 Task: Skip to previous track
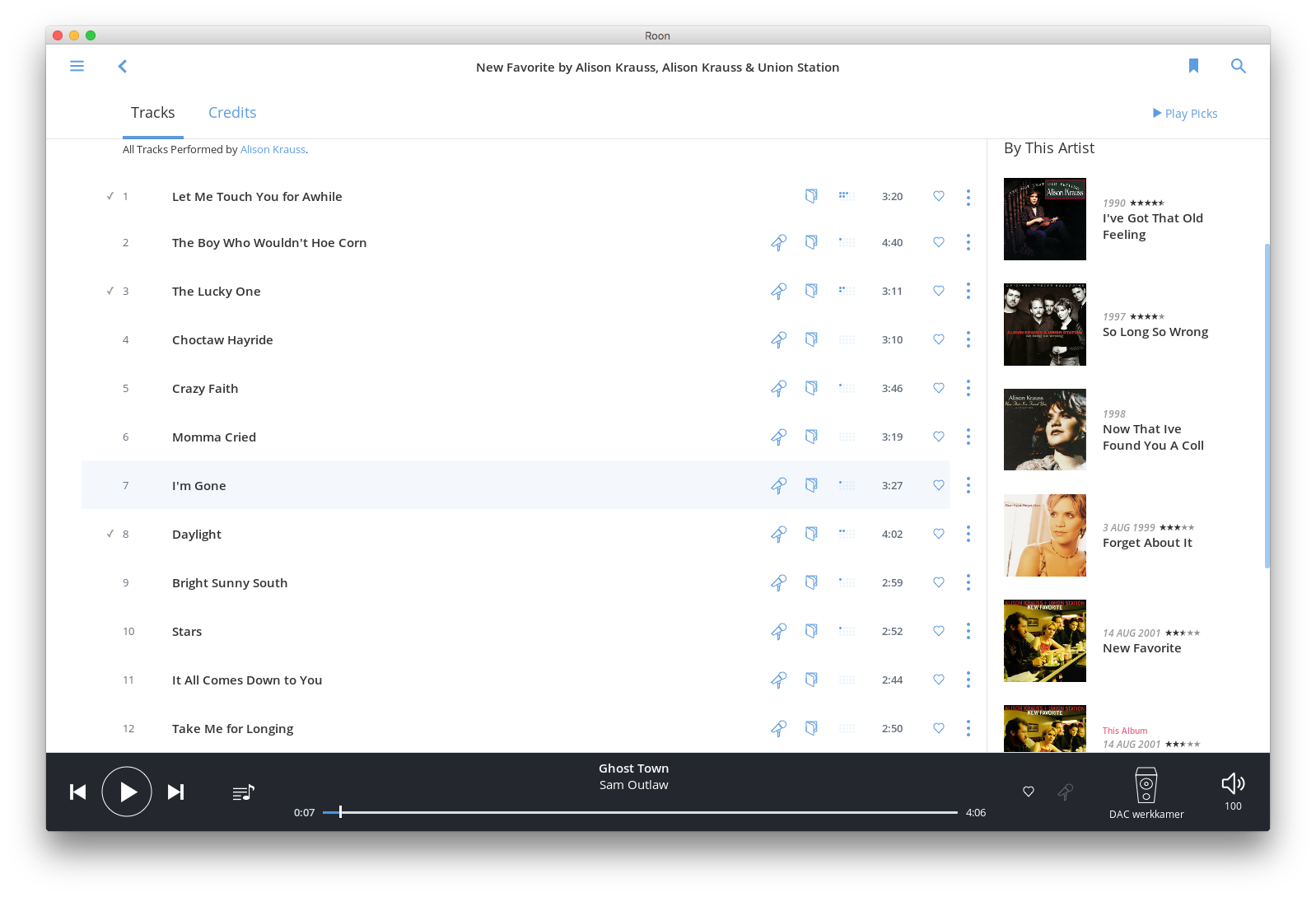click(78, 792)
